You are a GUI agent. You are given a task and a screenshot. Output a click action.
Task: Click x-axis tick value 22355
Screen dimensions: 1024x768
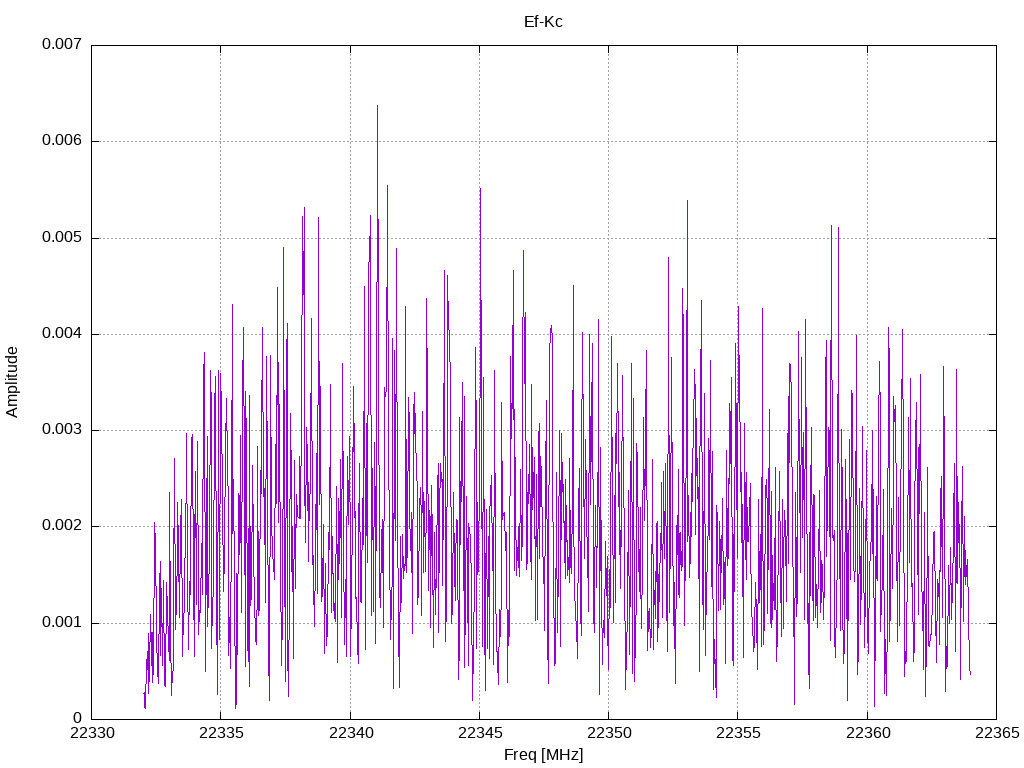point(739,733)
